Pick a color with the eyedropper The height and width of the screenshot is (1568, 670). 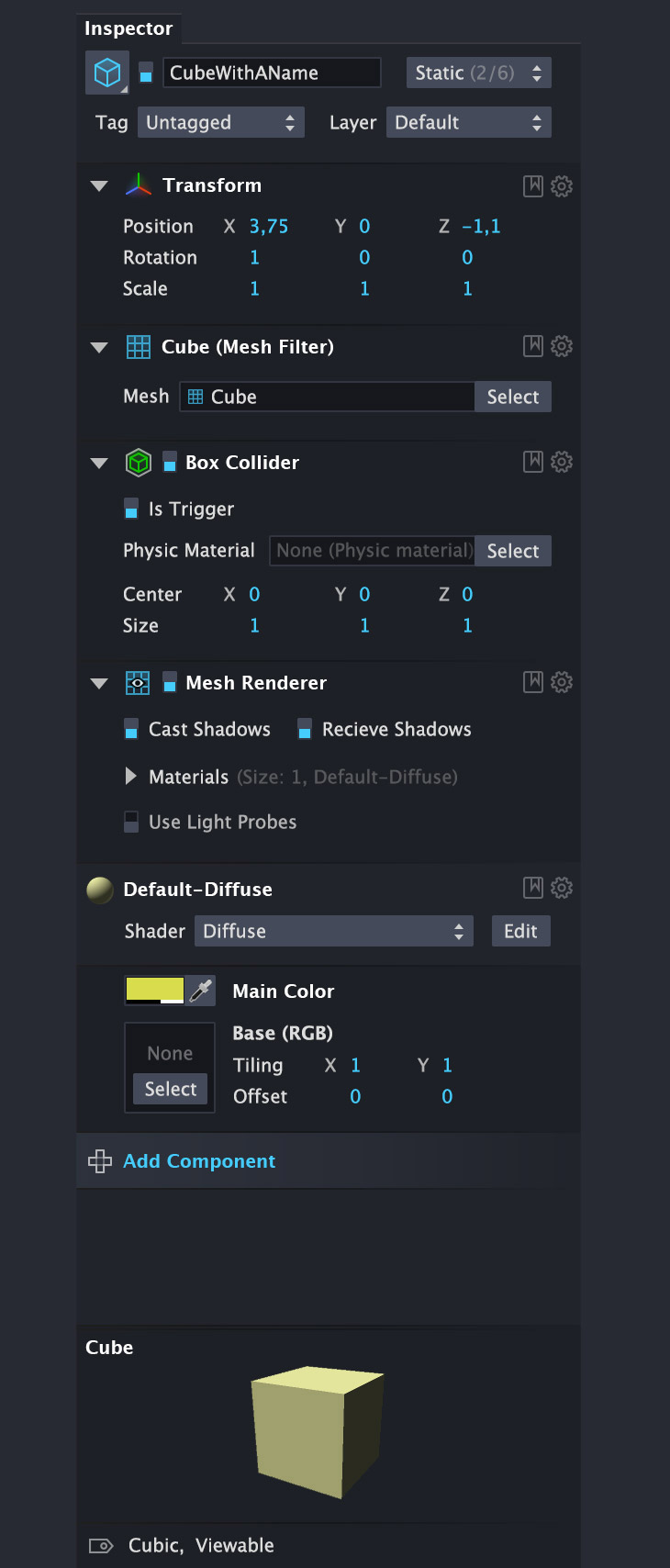tap(201, 991)
